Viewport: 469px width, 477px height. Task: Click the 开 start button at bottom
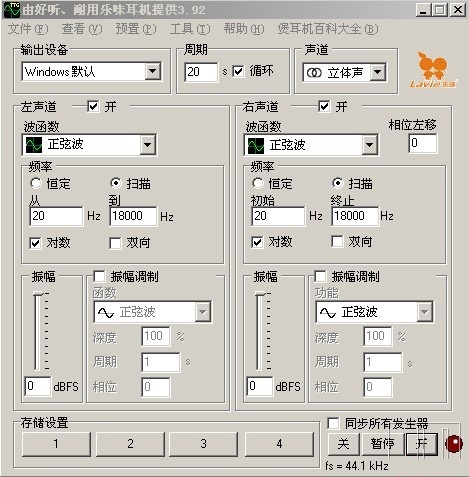(x=422, y=444)
